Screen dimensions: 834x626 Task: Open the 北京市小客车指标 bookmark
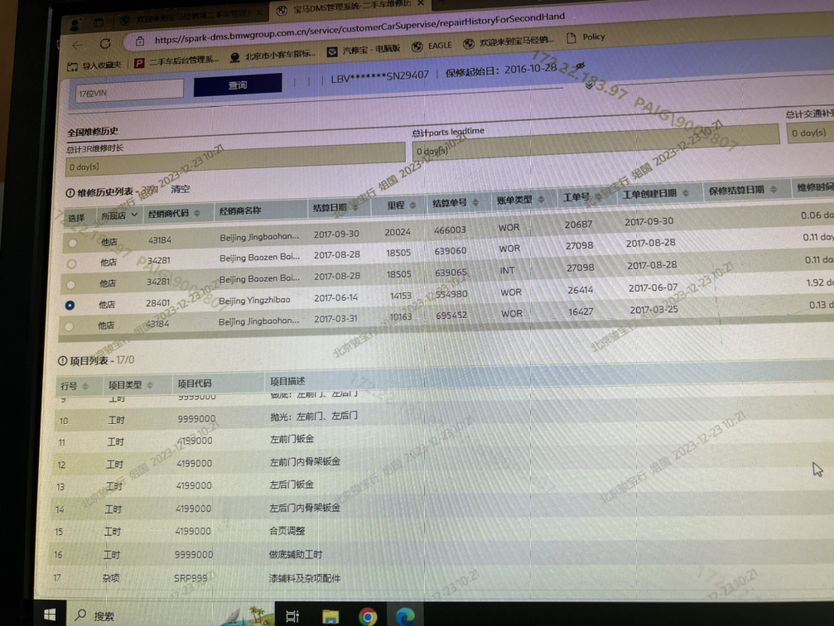click(272, 55)
